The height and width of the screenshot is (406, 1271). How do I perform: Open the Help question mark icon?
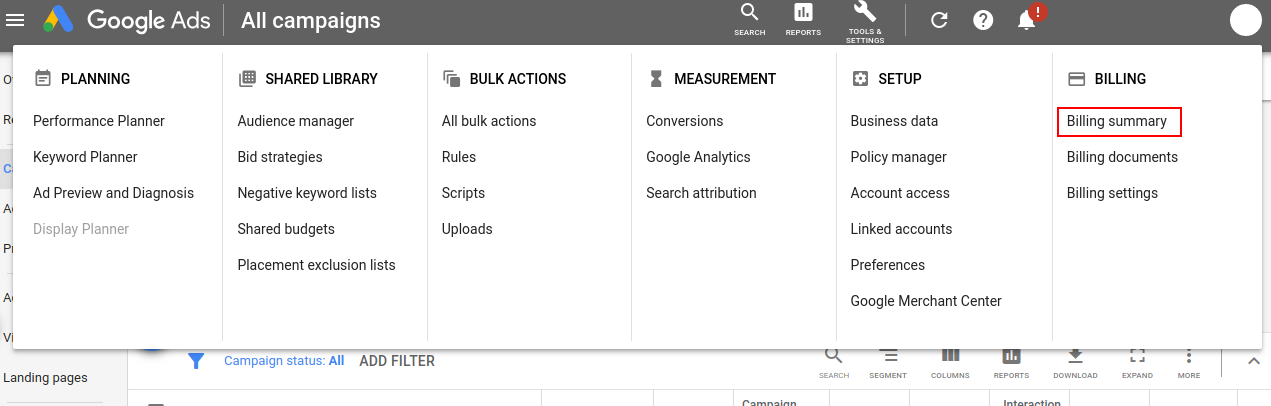tap(983, 20)
